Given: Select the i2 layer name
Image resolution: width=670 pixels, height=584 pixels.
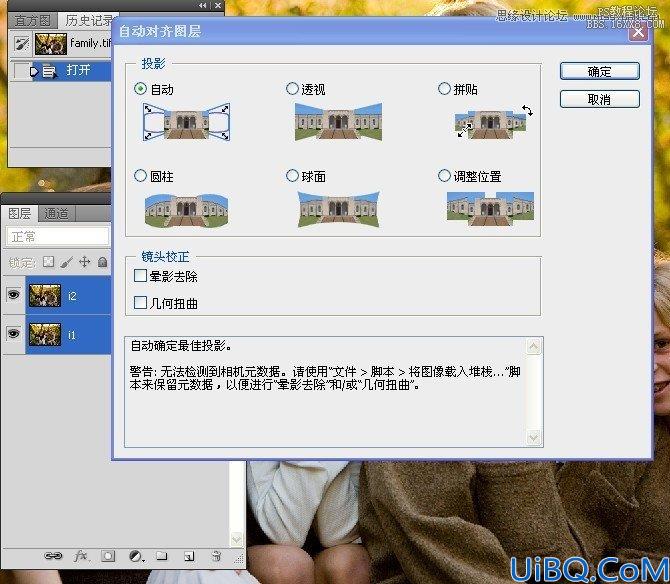Looking at the screenshot, I should tap(72, 296).
